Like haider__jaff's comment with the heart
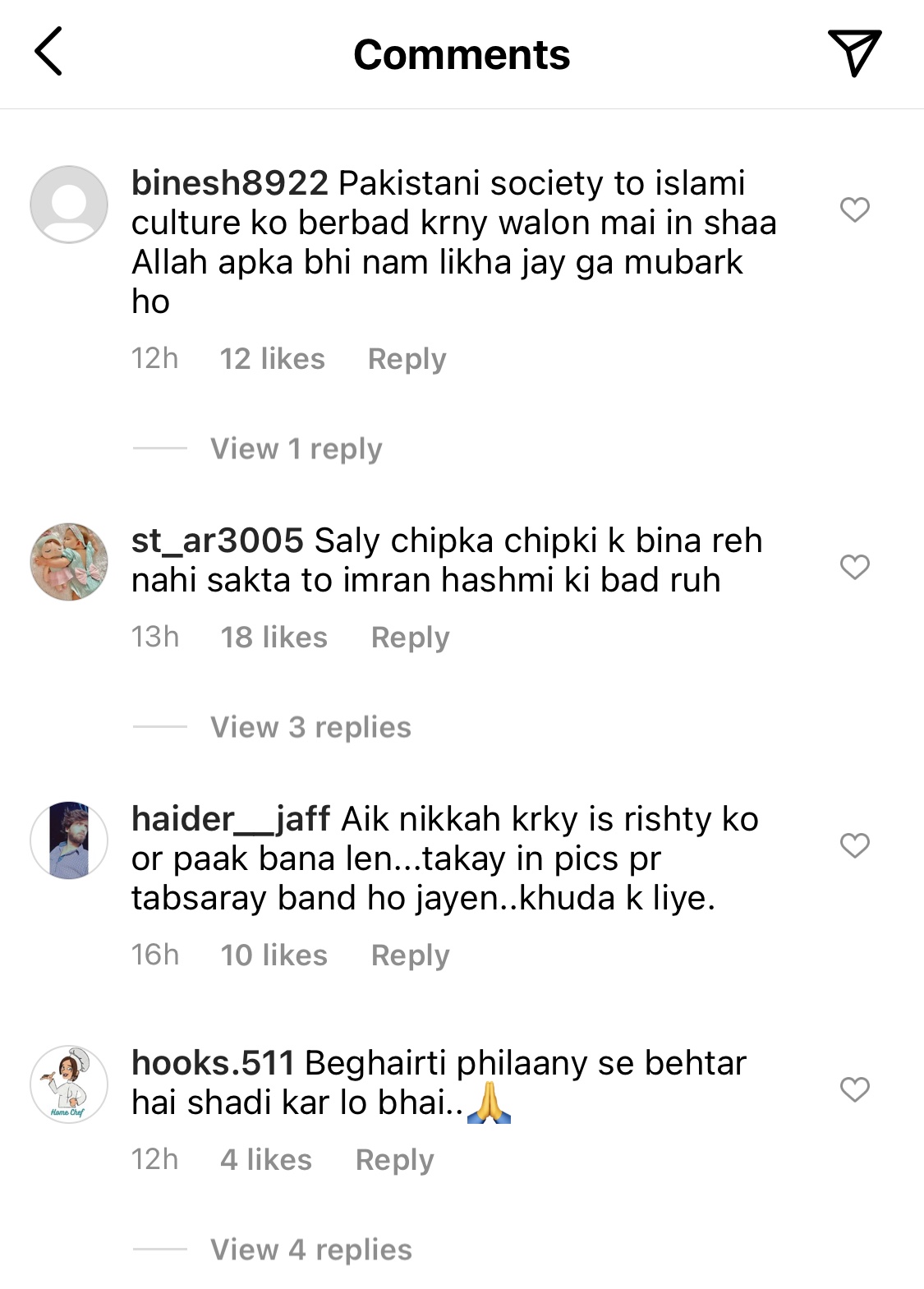Image resolution: width=924 pixels, height=1289 pixels. [854, 845]
